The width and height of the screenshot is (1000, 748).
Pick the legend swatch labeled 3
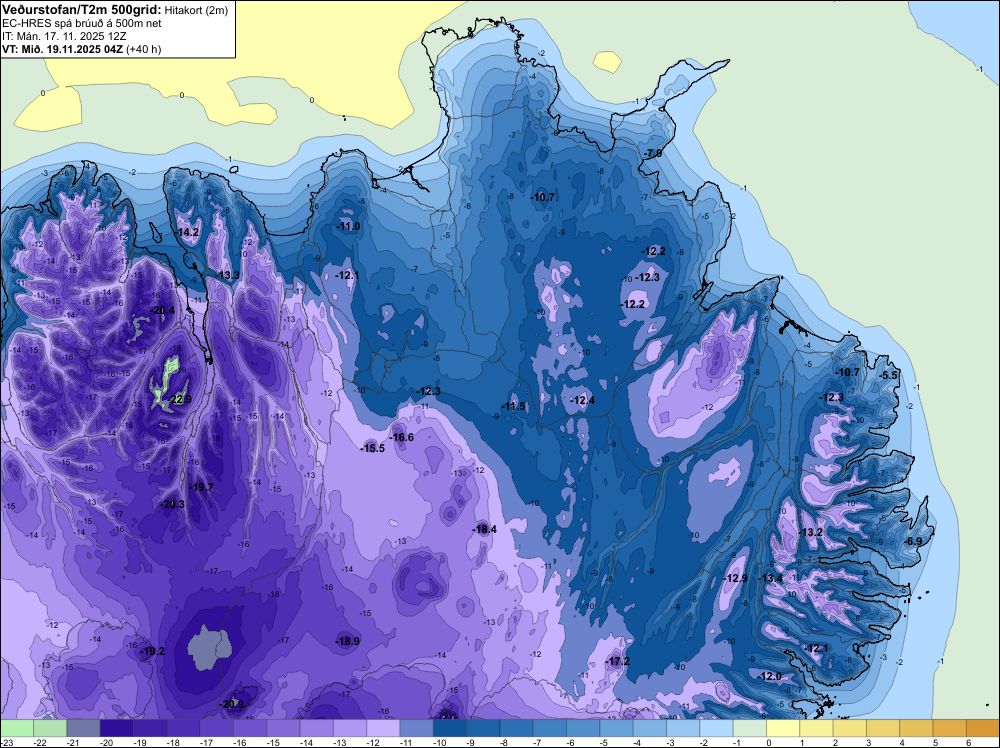[883, 728]
